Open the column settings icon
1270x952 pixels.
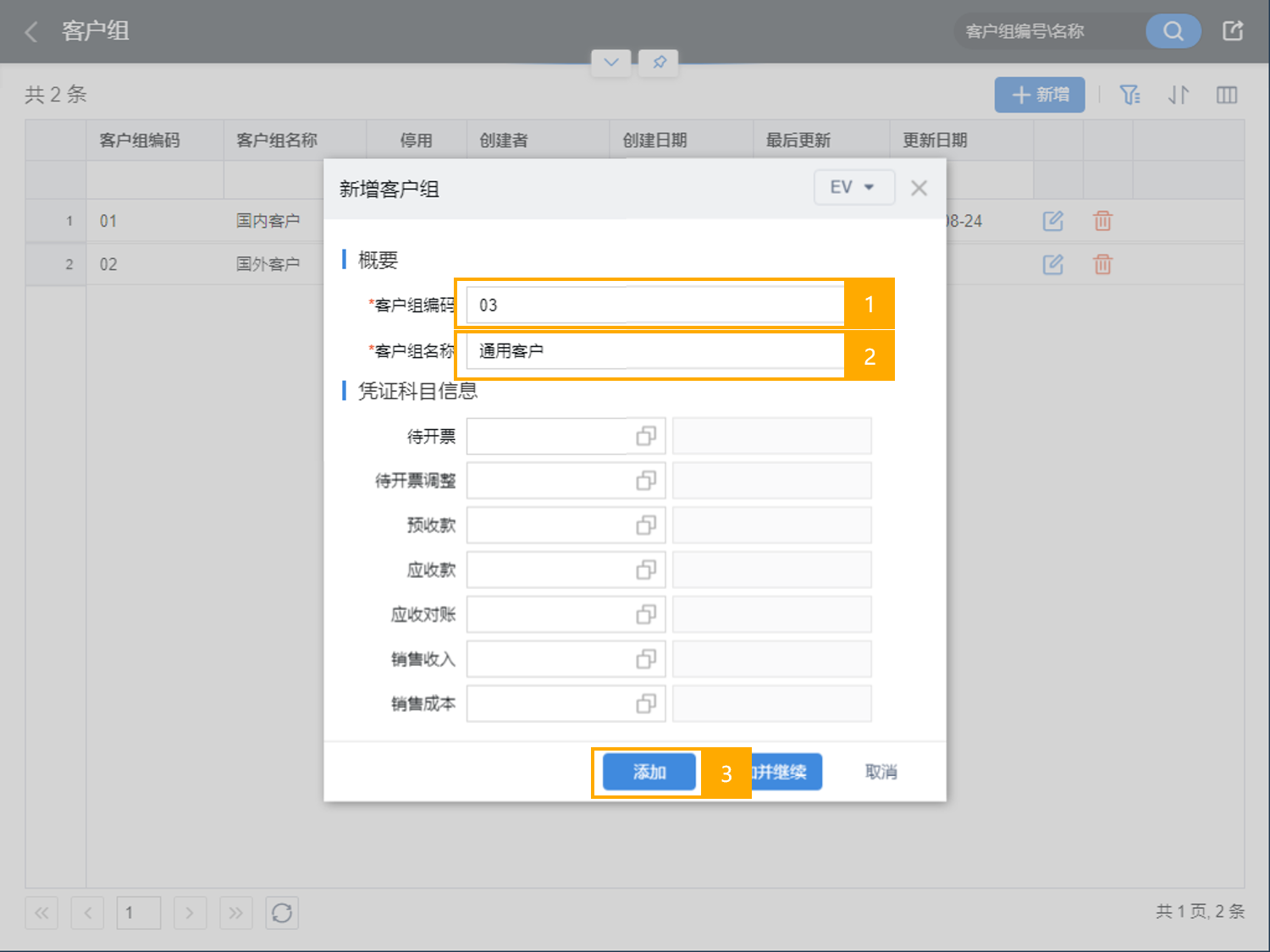[1227, 95]
